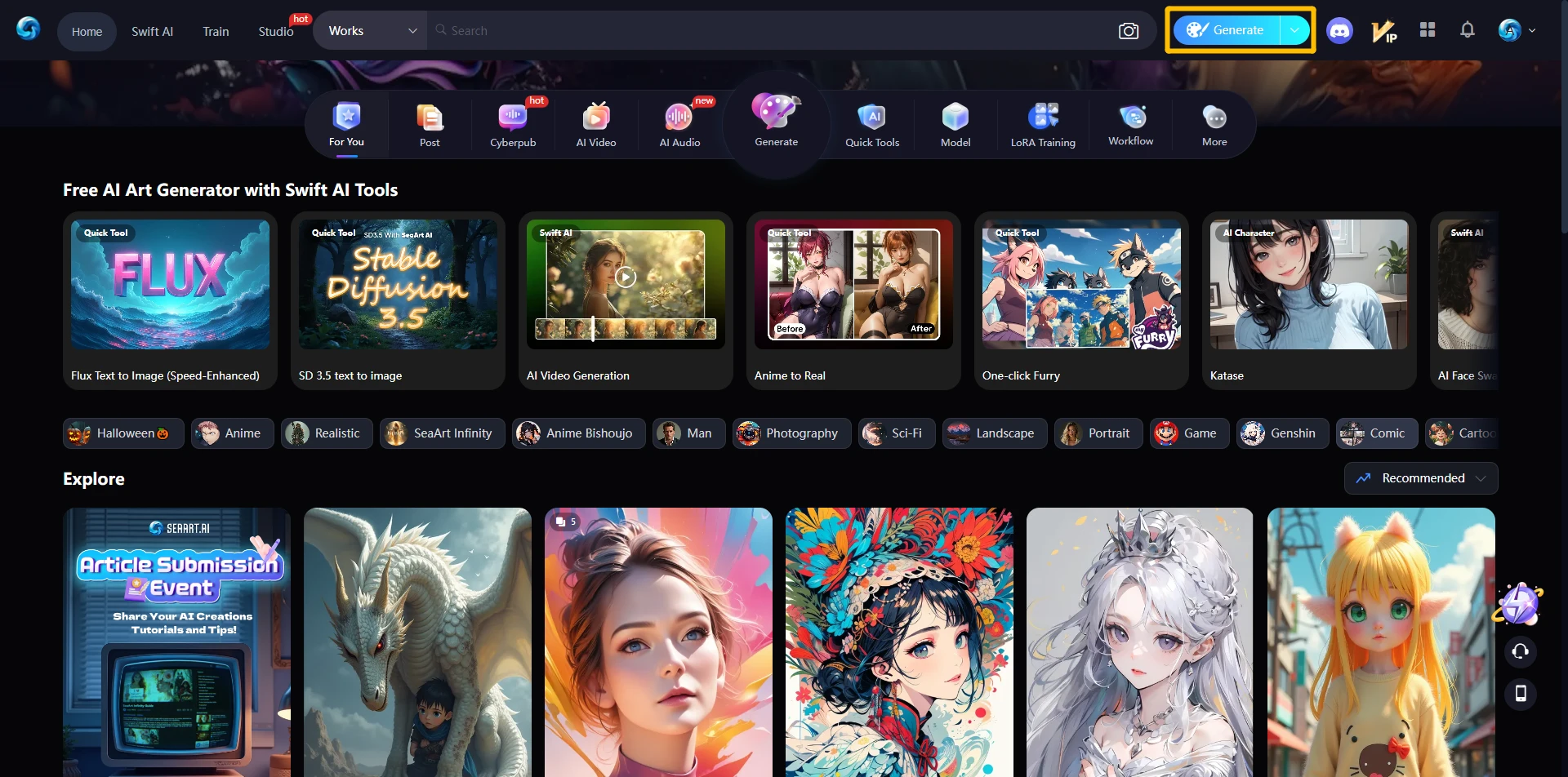The width and height of the screenshot is (1568, 777).
Task: Open the apps grid icon
Action: click(x=1428, y=30)
